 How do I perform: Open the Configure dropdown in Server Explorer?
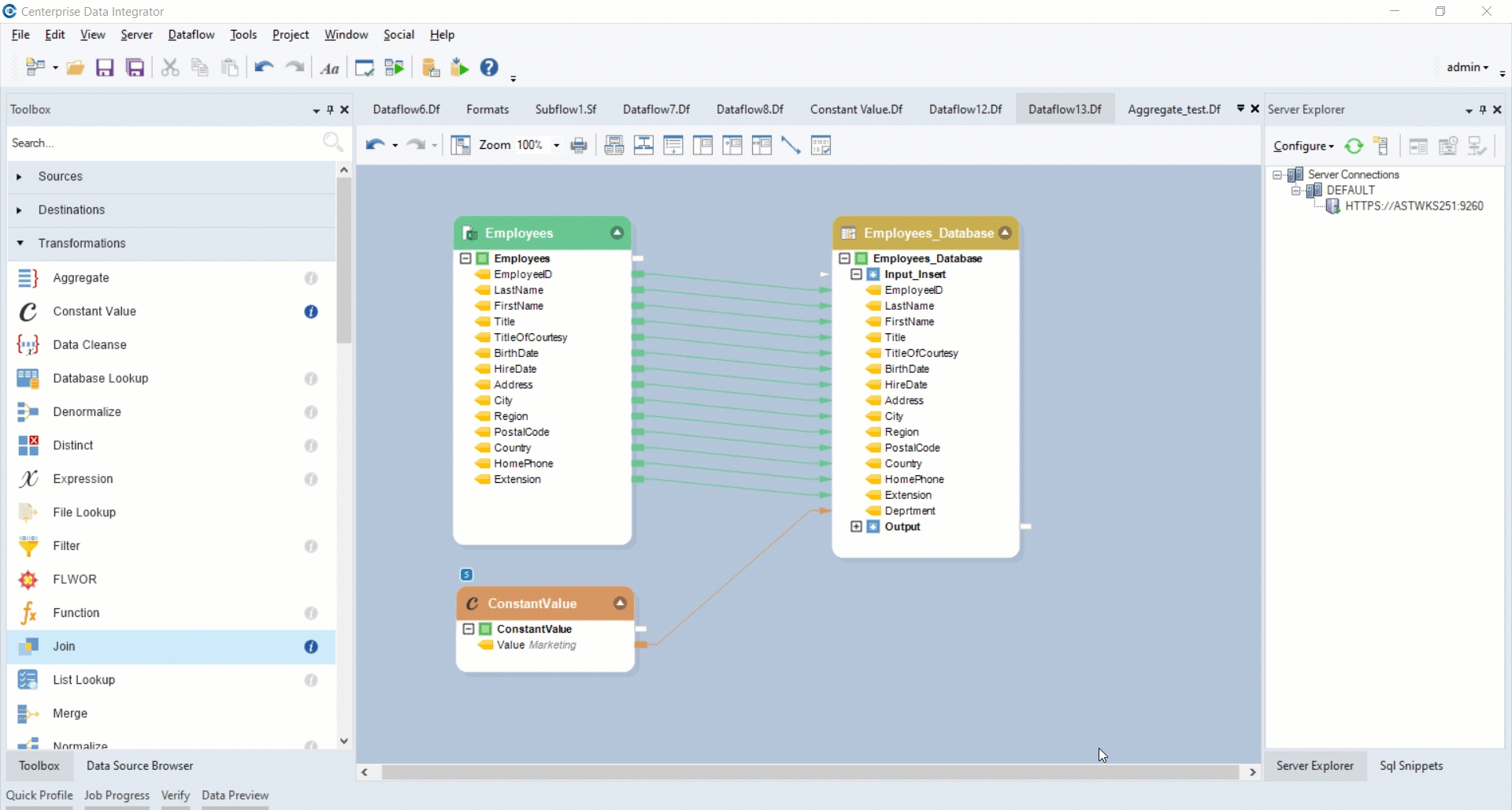[1303, 146]
